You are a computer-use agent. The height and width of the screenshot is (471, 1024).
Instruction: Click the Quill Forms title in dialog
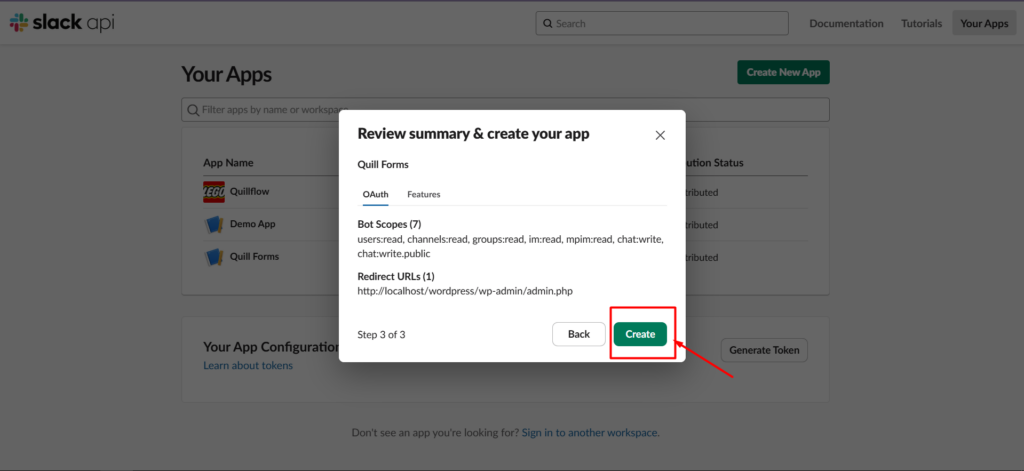[x=383, y=165]
